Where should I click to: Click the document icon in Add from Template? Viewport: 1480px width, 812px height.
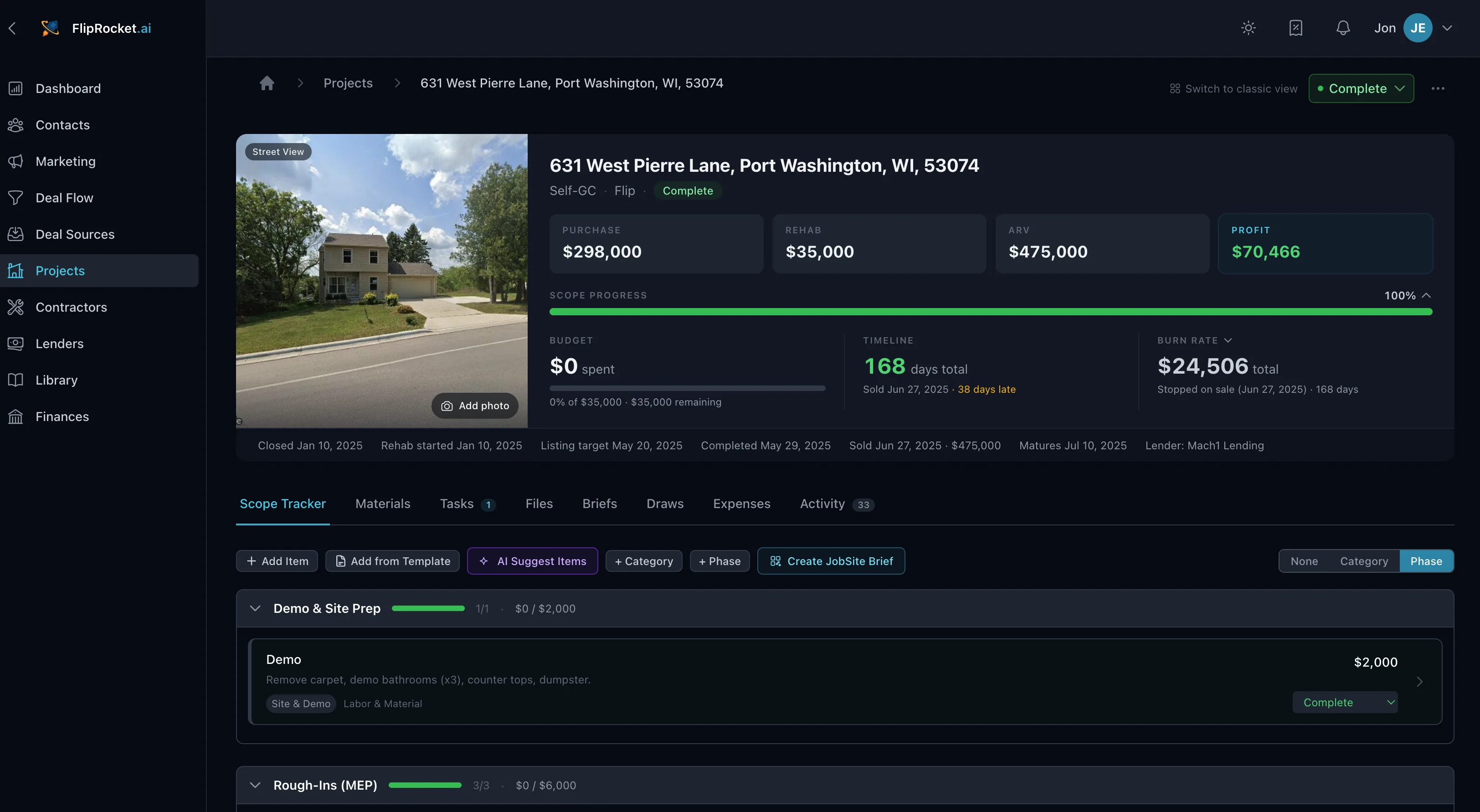[340, 561]
